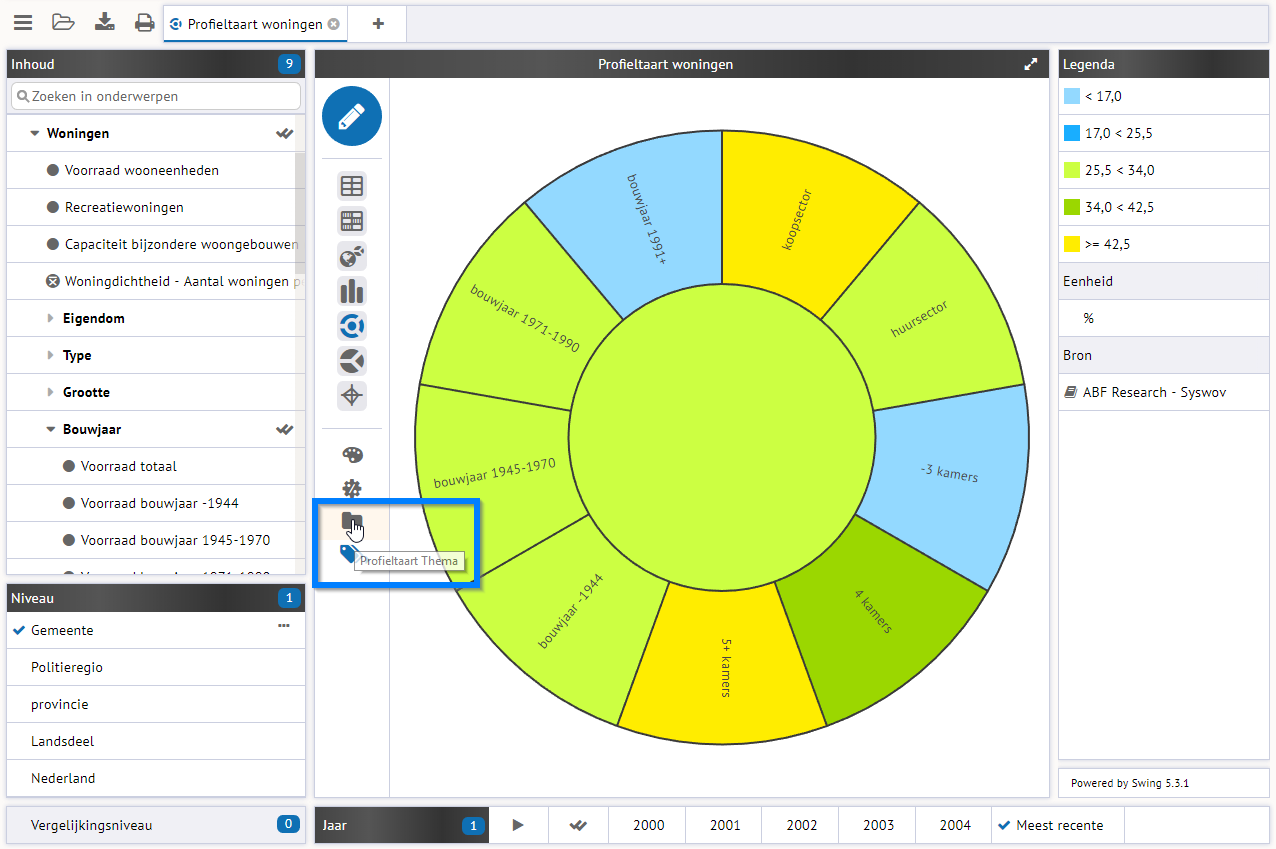Select the crosshair radar chart icon
This screenshot has width=1276, height=849.
(352, 396)
